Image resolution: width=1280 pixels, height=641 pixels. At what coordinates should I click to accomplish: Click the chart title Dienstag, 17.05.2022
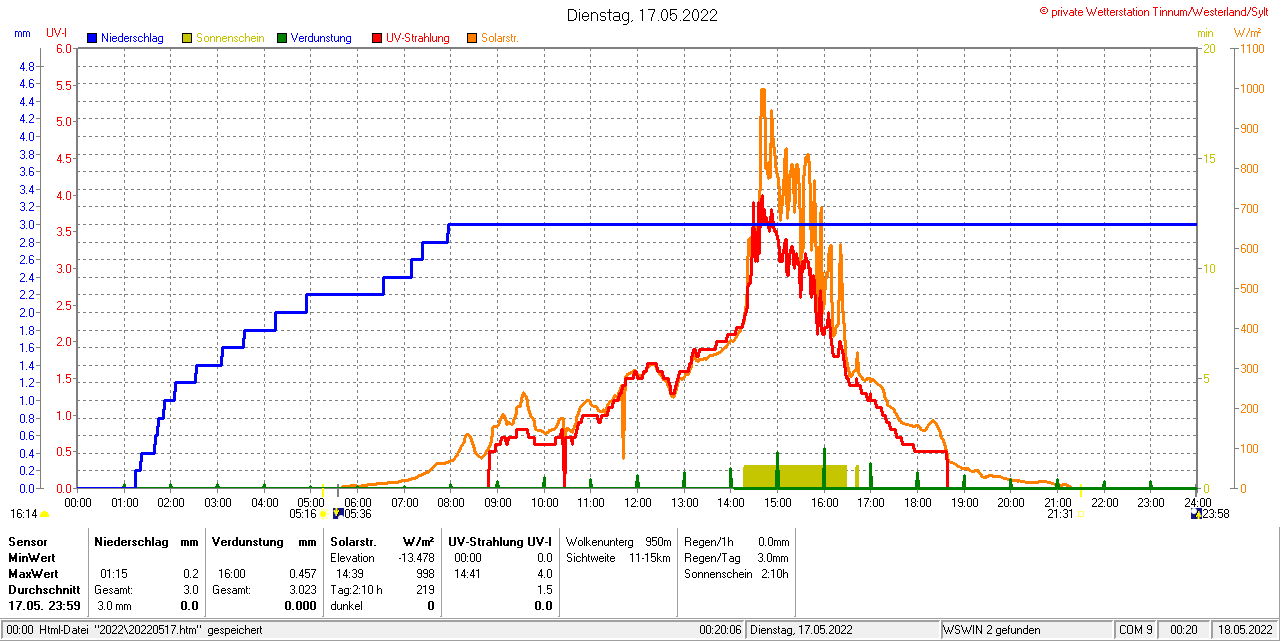tap(641, 15)
